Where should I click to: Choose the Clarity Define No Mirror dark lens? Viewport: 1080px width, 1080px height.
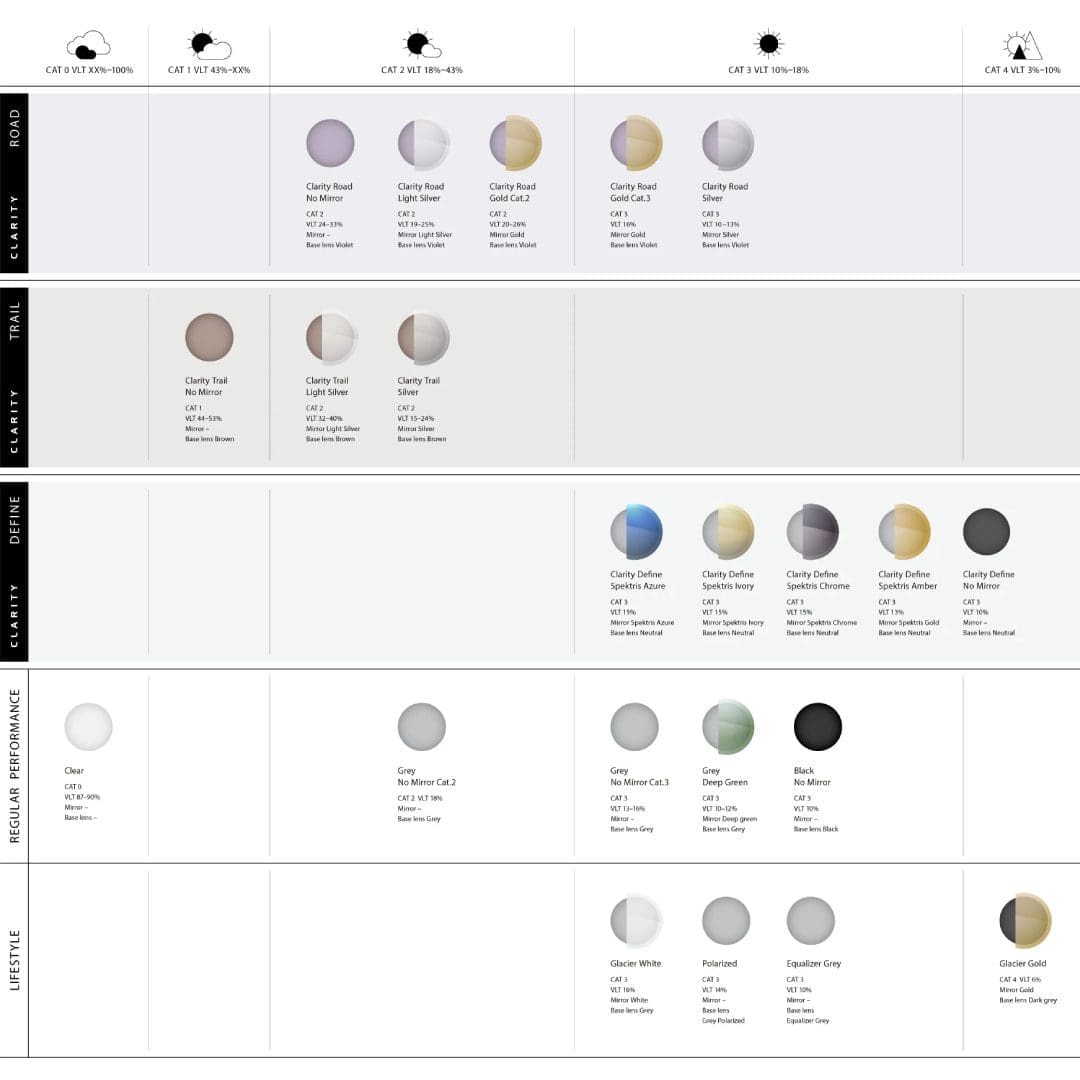986,532
